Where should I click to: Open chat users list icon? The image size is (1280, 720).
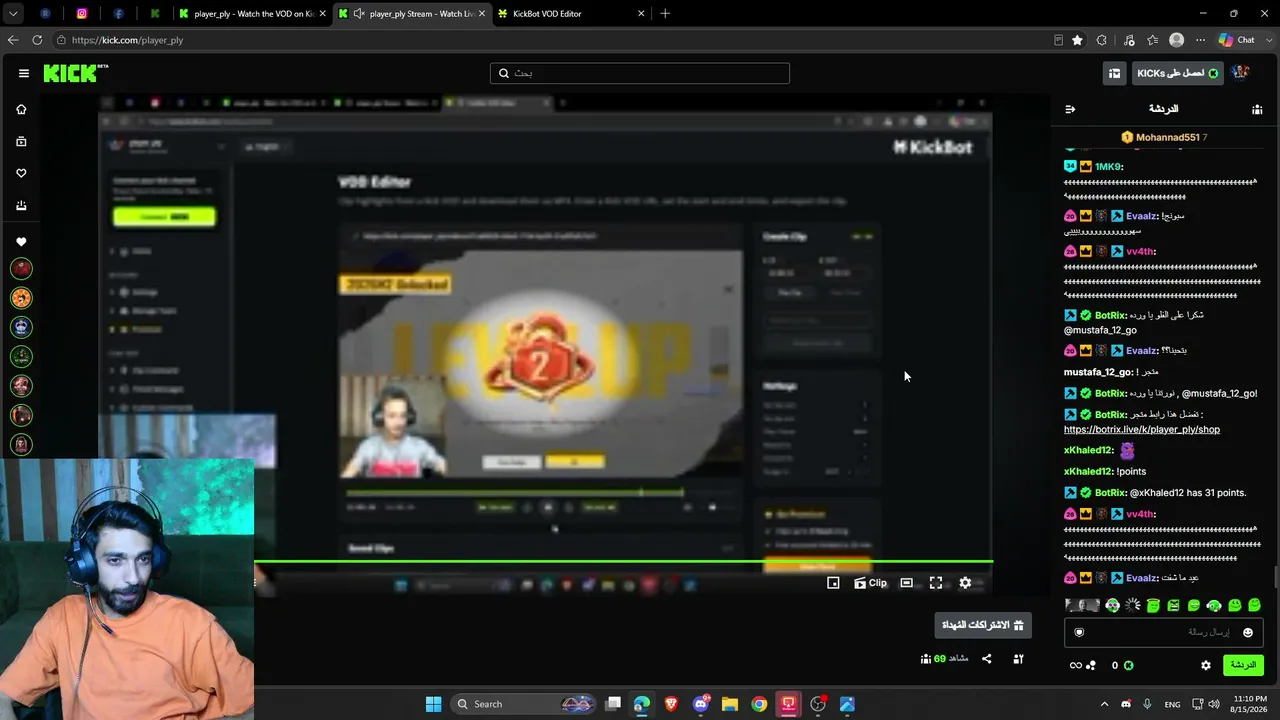click(x=1257, y=109)
